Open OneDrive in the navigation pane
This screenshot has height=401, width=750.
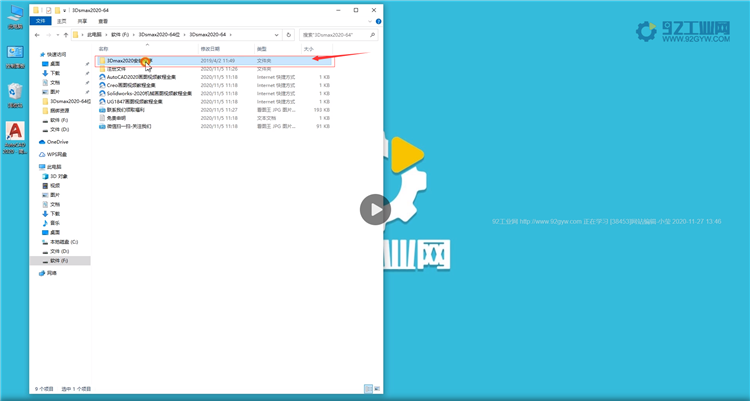point(54,142)
